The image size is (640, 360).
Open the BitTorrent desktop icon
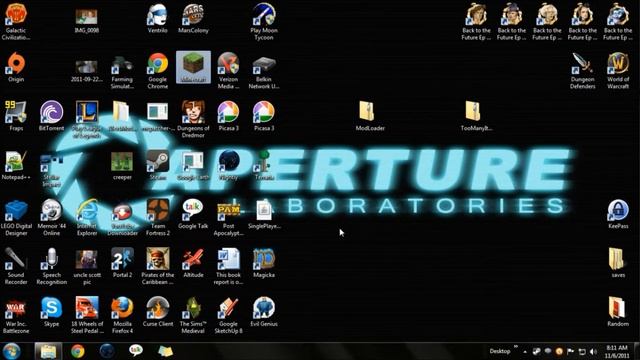(51, 116)
